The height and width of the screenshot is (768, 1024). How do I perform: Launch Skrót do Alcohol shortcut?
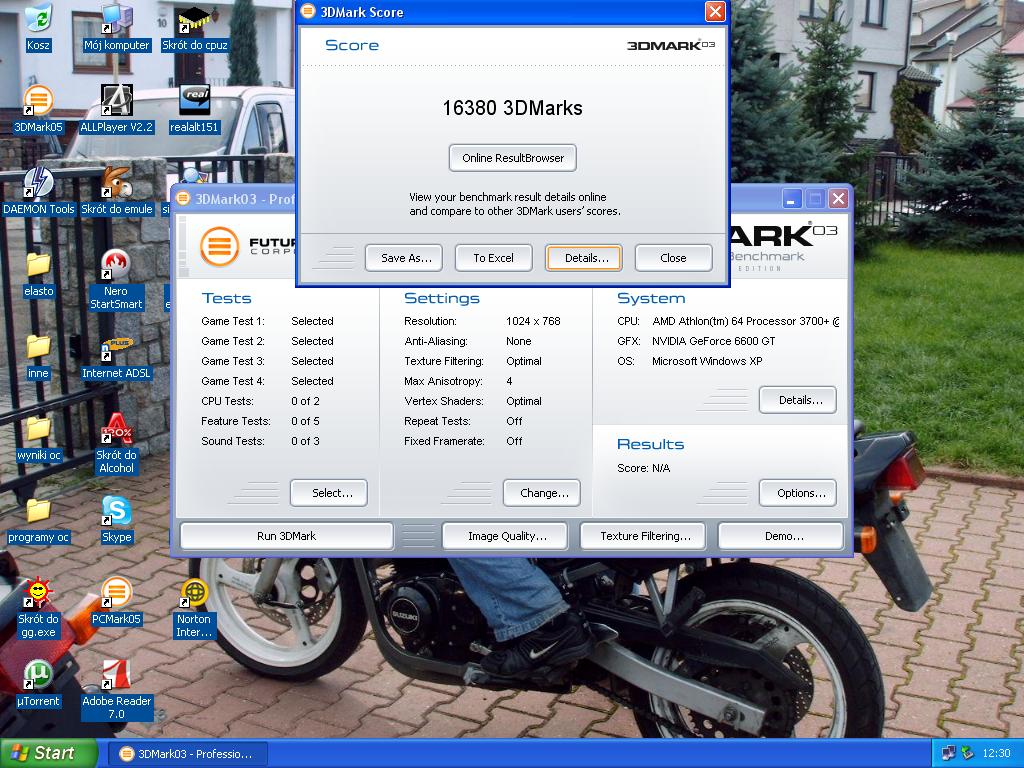point(117,444)
